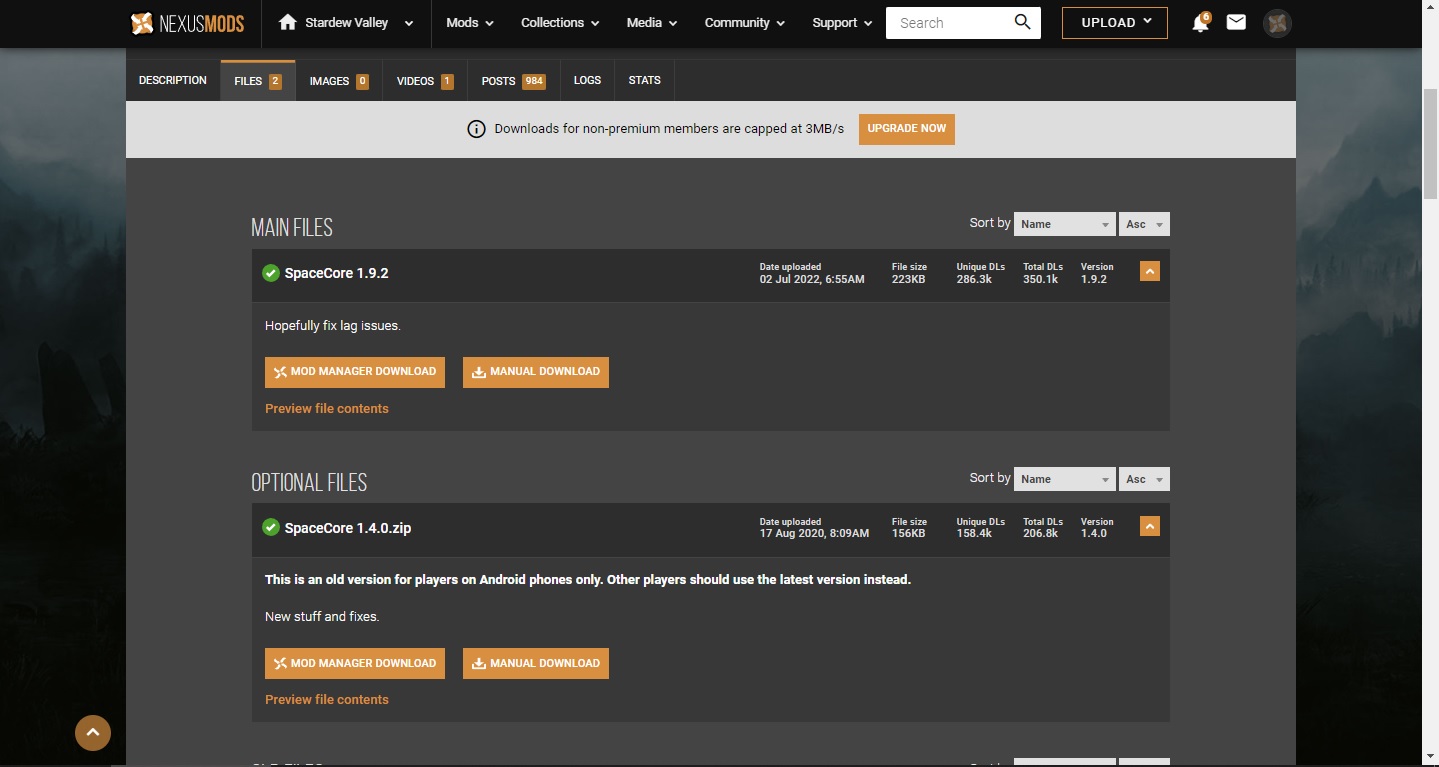Open Optional Files sort-by Name dropdown
The image size is (1439, 767).
[1064, 479]
